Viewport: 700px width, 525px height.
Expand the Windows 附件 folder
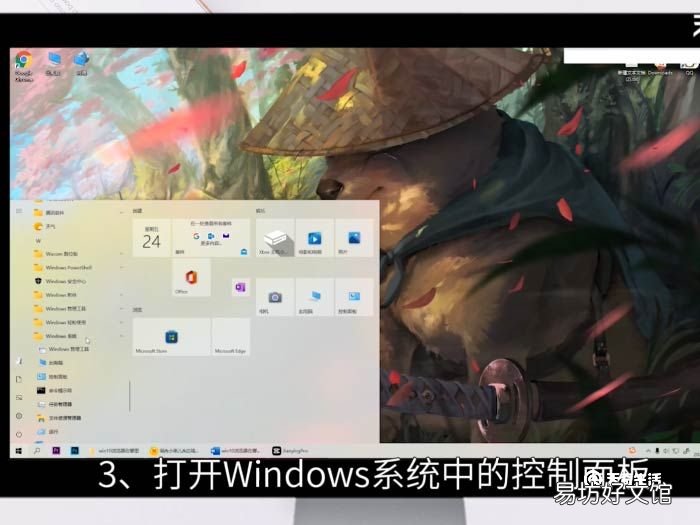pos(77,295)
